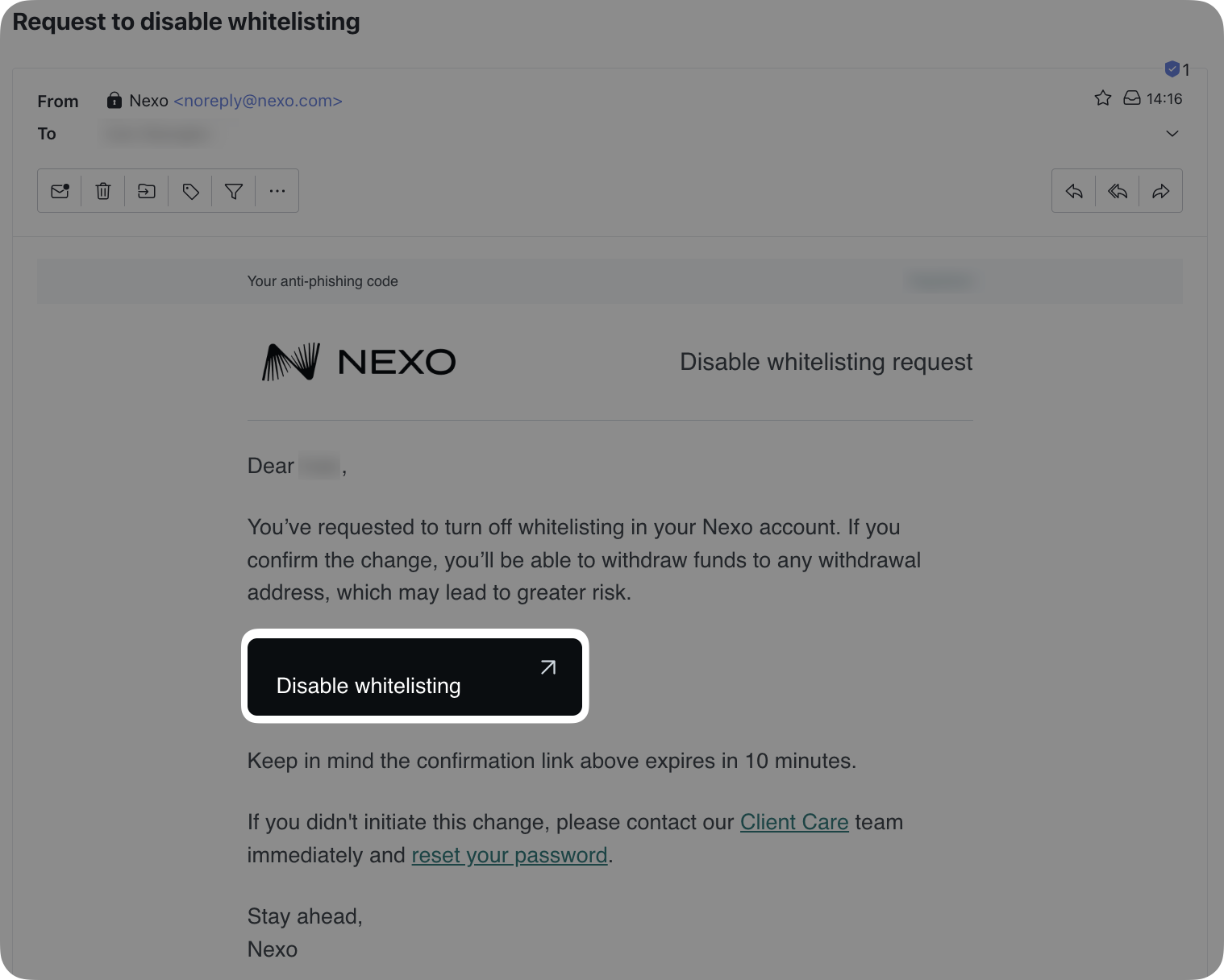Reply to the Nexo email
This screenshot has height=980, width=1224.
1074,191
